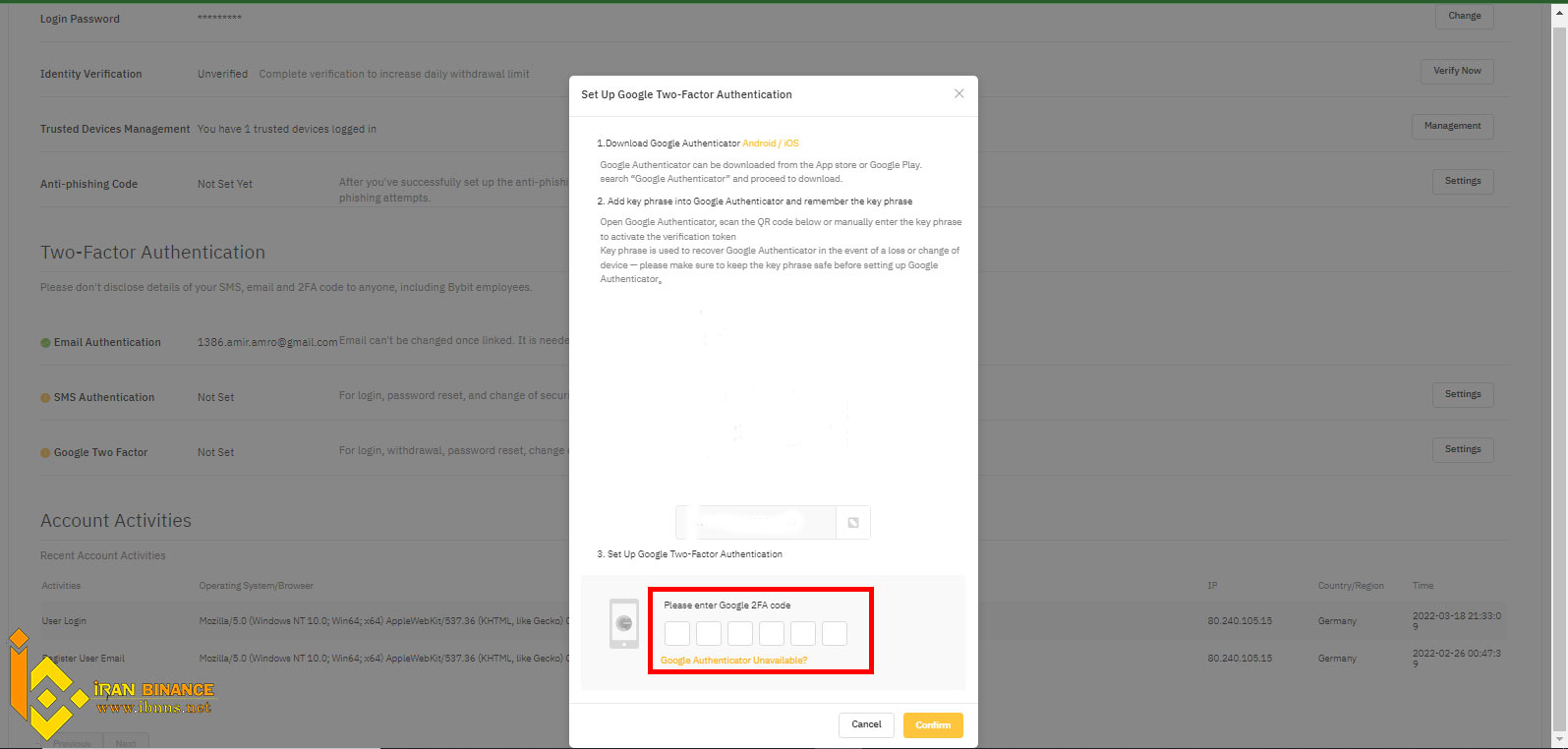This screenshot has height=749, width=1568.
Task: Click the Operating System/Browser column header
Action: tap(257, 586)
